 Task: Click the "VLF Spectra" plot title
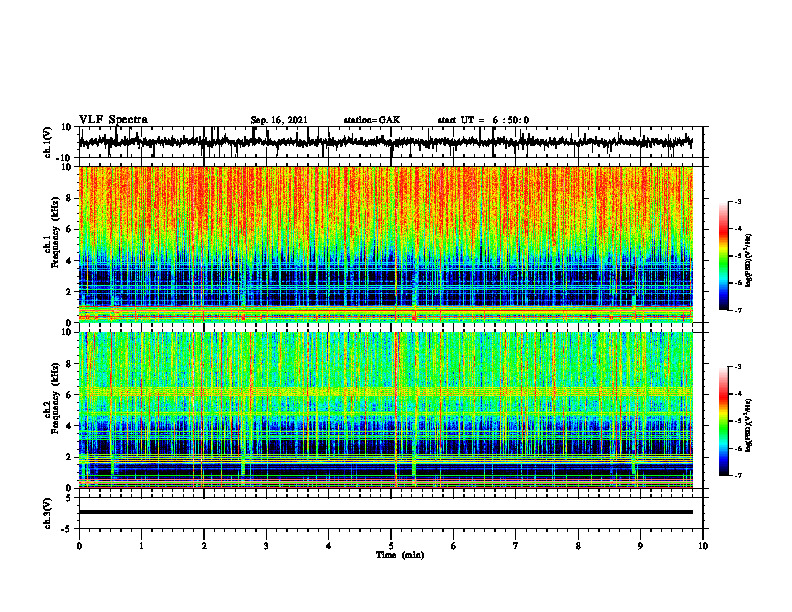pos(113,120)
